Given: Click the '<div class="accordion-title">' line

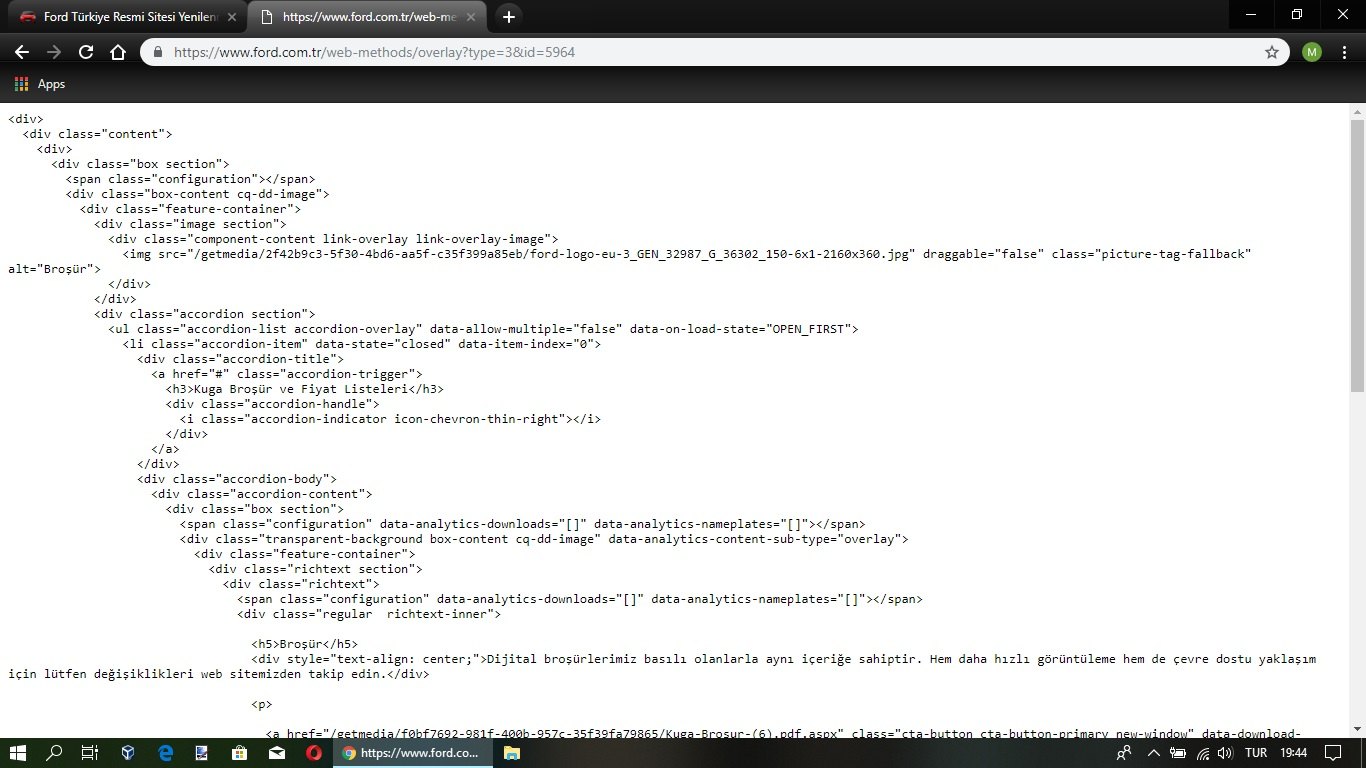Looking at the screenshot, I should coord(241,359).
